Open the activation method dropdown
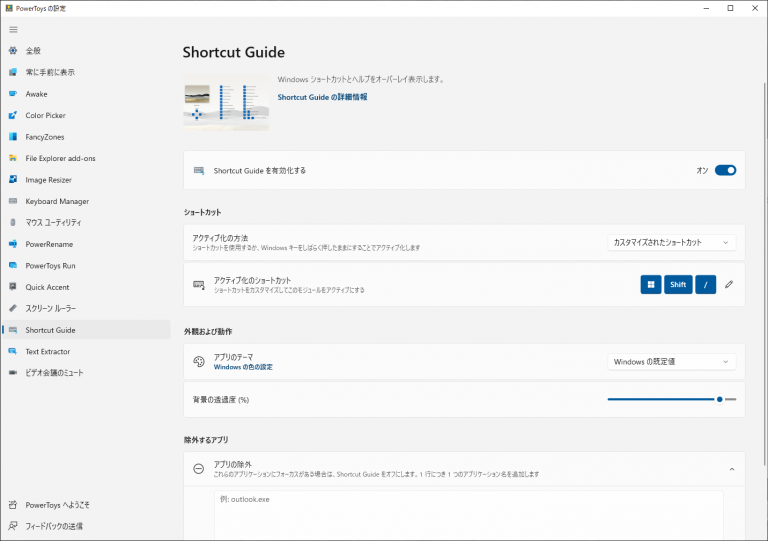The height and width of the screenshot is (541, 768). [x=671, y=242]
